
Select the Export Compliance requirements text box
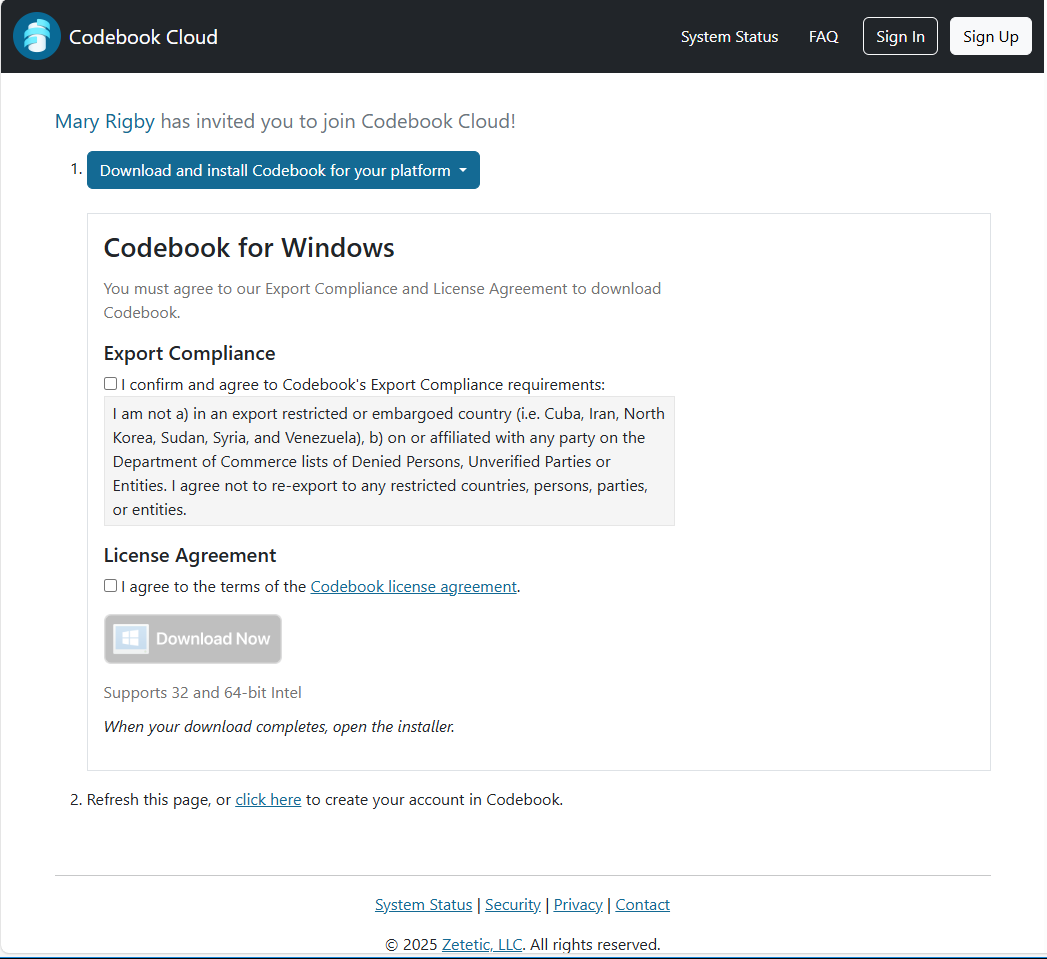click(389, 461)
